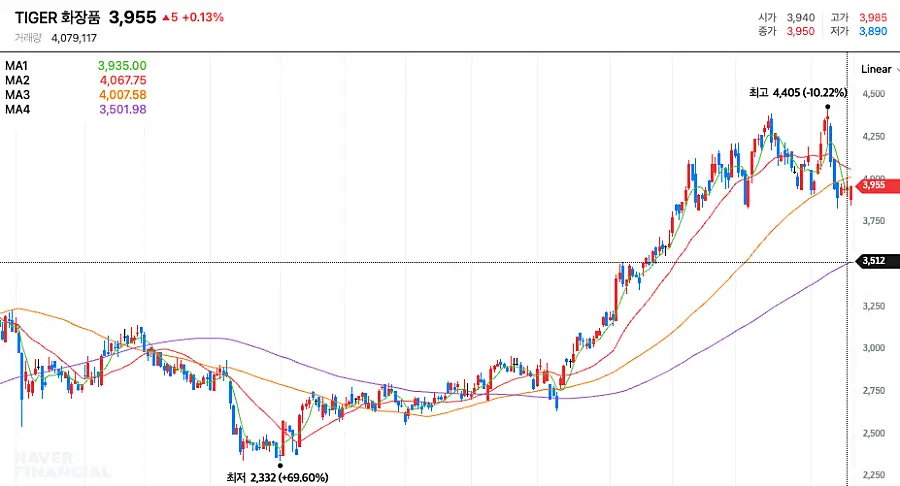Select the MA3 value 4,007.58
The width and height of the screenshot is (900, 486).
(x=123, y=95)
